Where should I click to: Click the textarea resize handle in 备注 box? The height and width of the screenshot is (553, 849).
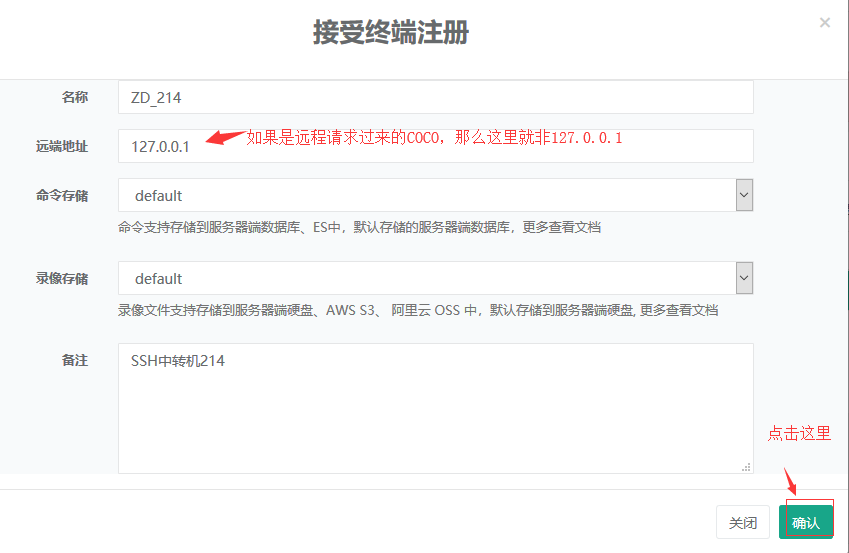coord(746,467)
